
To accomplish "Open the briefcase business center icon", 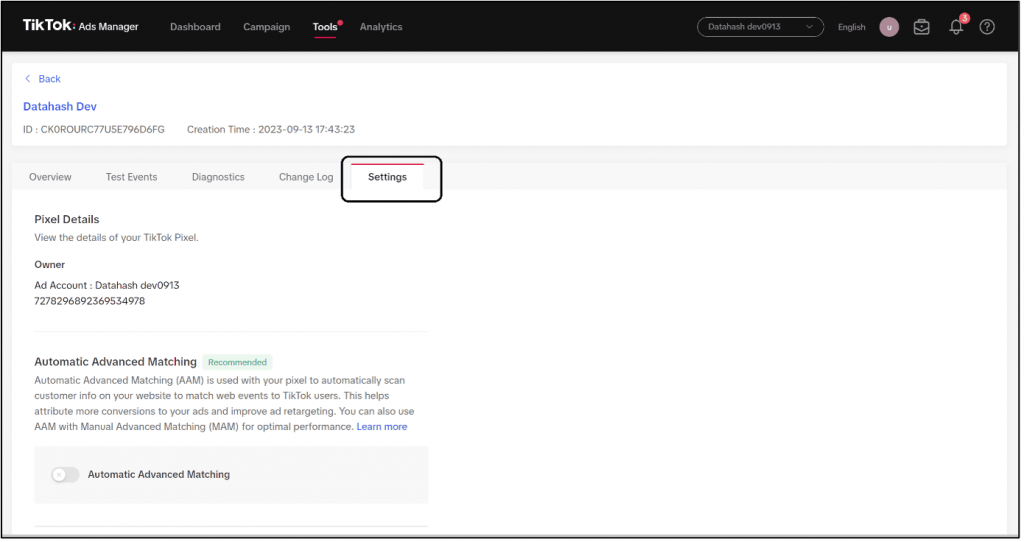I will coord(921,27).
